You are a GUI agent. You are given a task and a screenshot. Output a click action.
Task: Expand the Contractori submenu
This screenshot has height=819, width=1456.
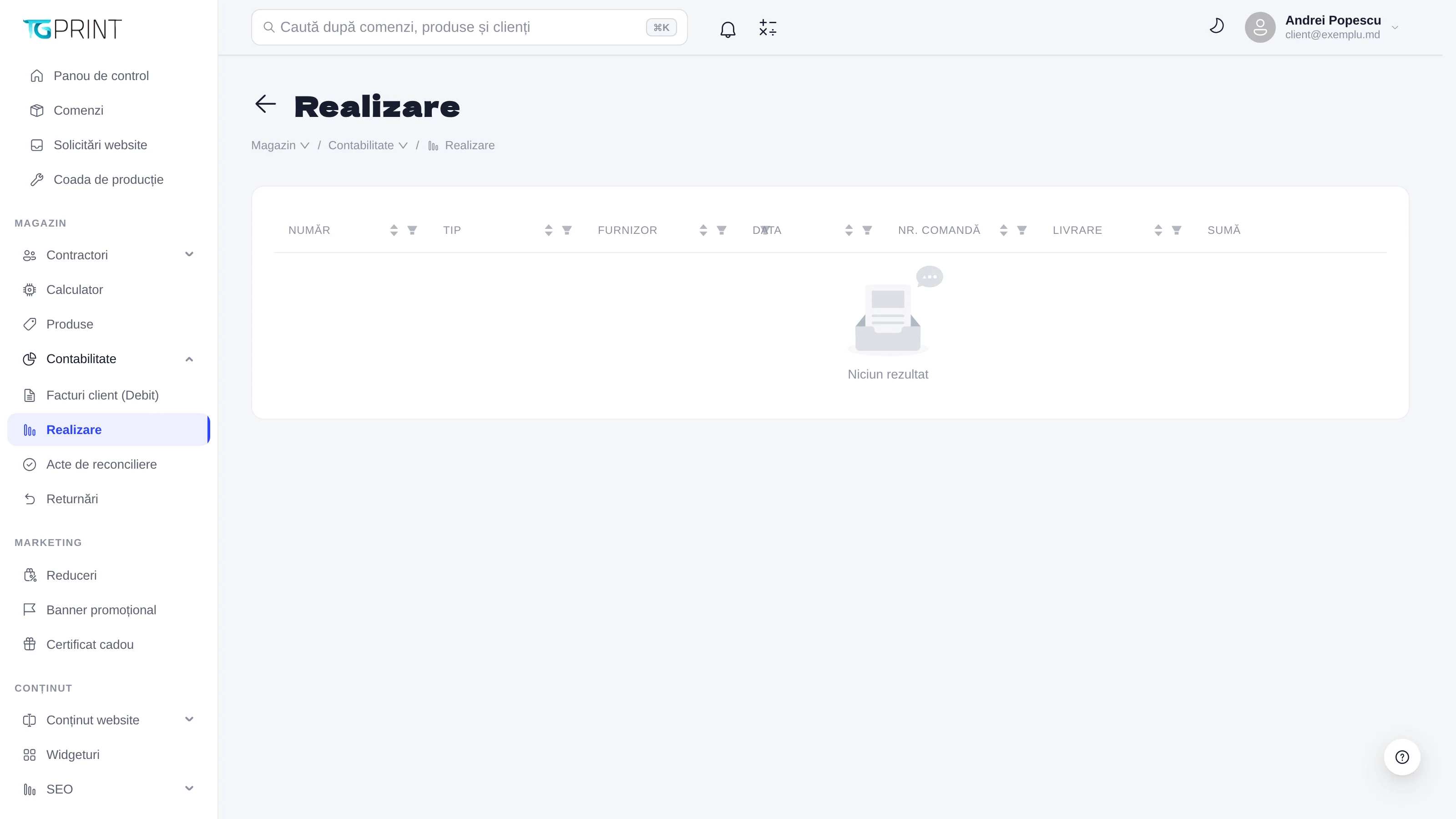(x=189, y=254)
